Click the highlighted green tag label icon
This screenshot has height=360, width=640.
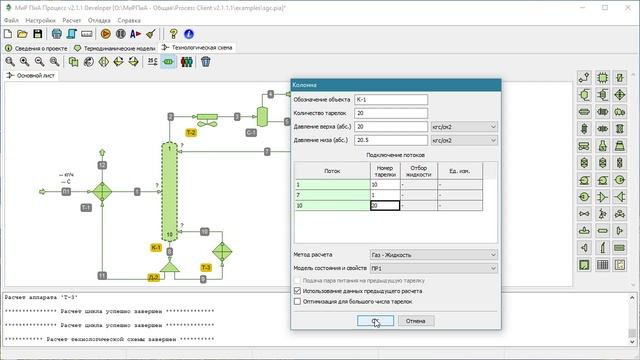pyautogui.click(x=168, y=62)
